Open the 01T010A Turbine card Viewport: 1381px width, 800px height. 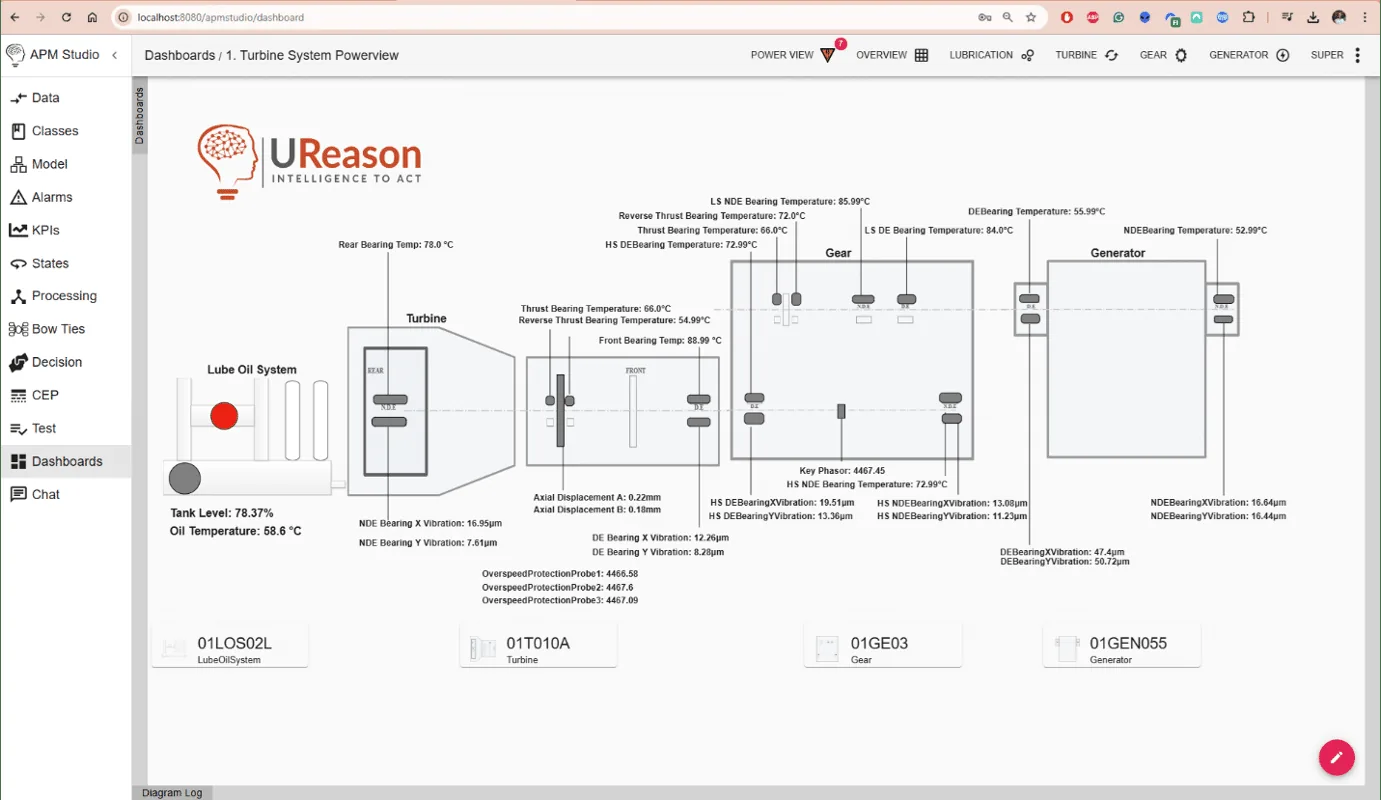tap(538, 646)
